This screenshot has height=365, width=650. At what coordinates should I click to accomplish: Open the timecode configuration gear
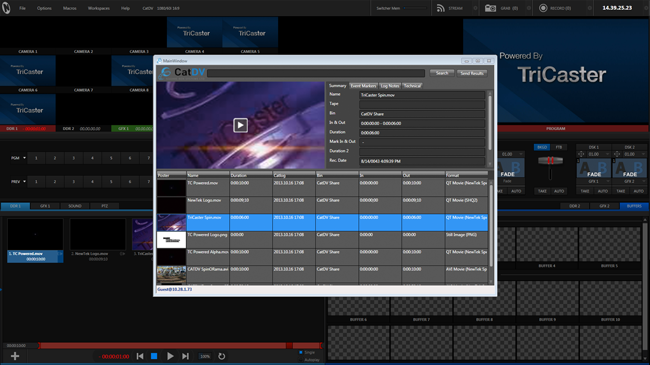tap(646, 8)
